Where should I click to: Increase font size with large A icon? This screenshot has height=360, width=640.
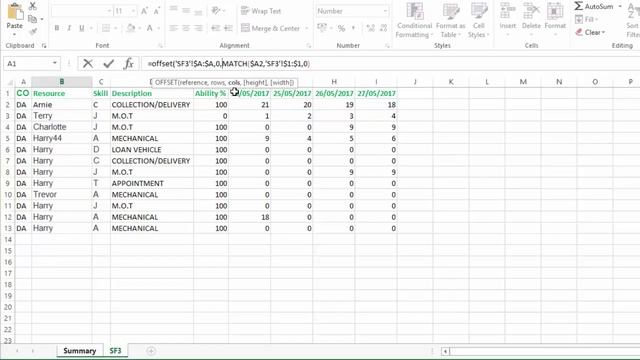[144, 11]
